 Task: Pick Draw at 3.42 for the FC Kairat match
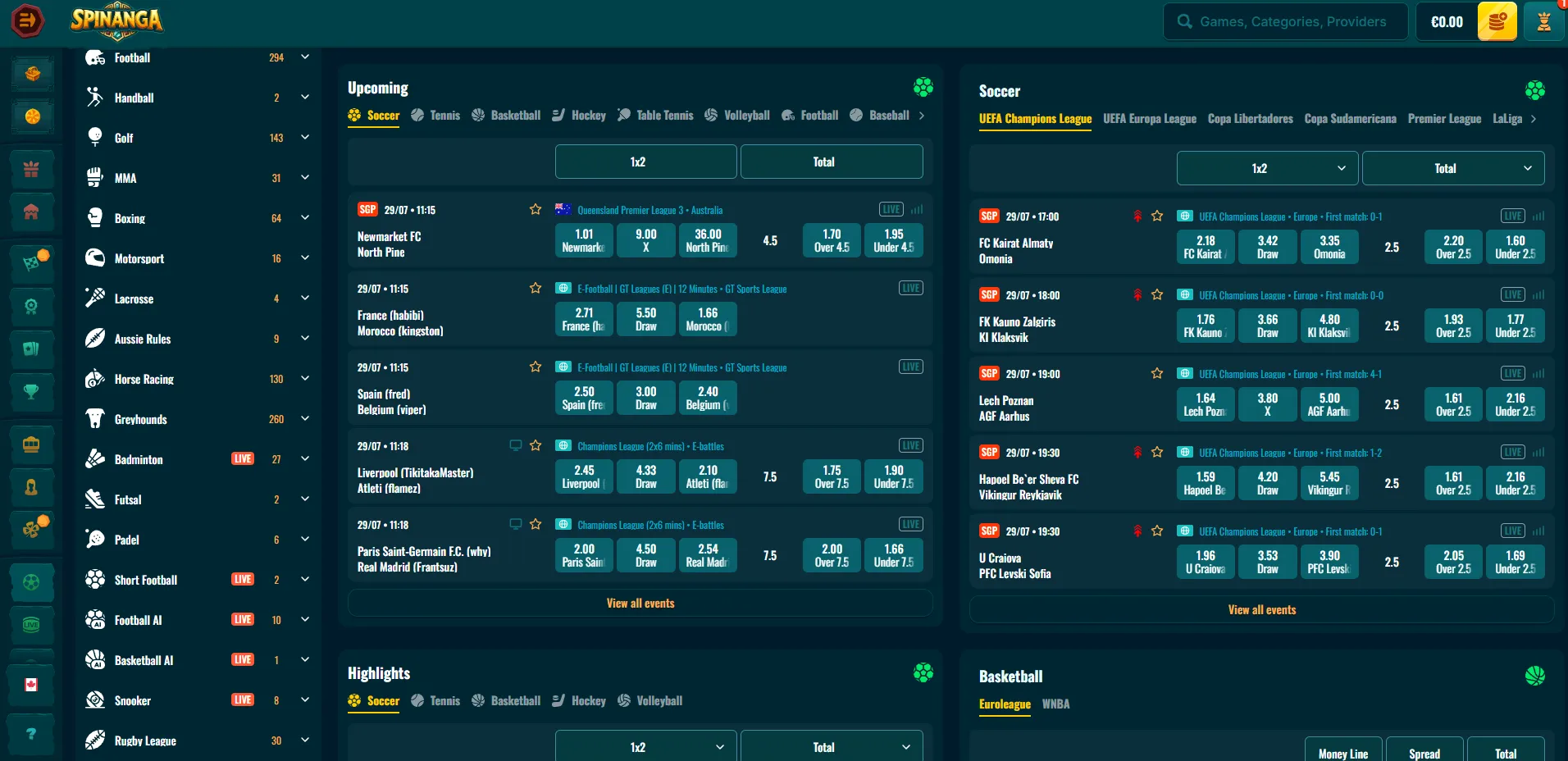coord(1268,247)
